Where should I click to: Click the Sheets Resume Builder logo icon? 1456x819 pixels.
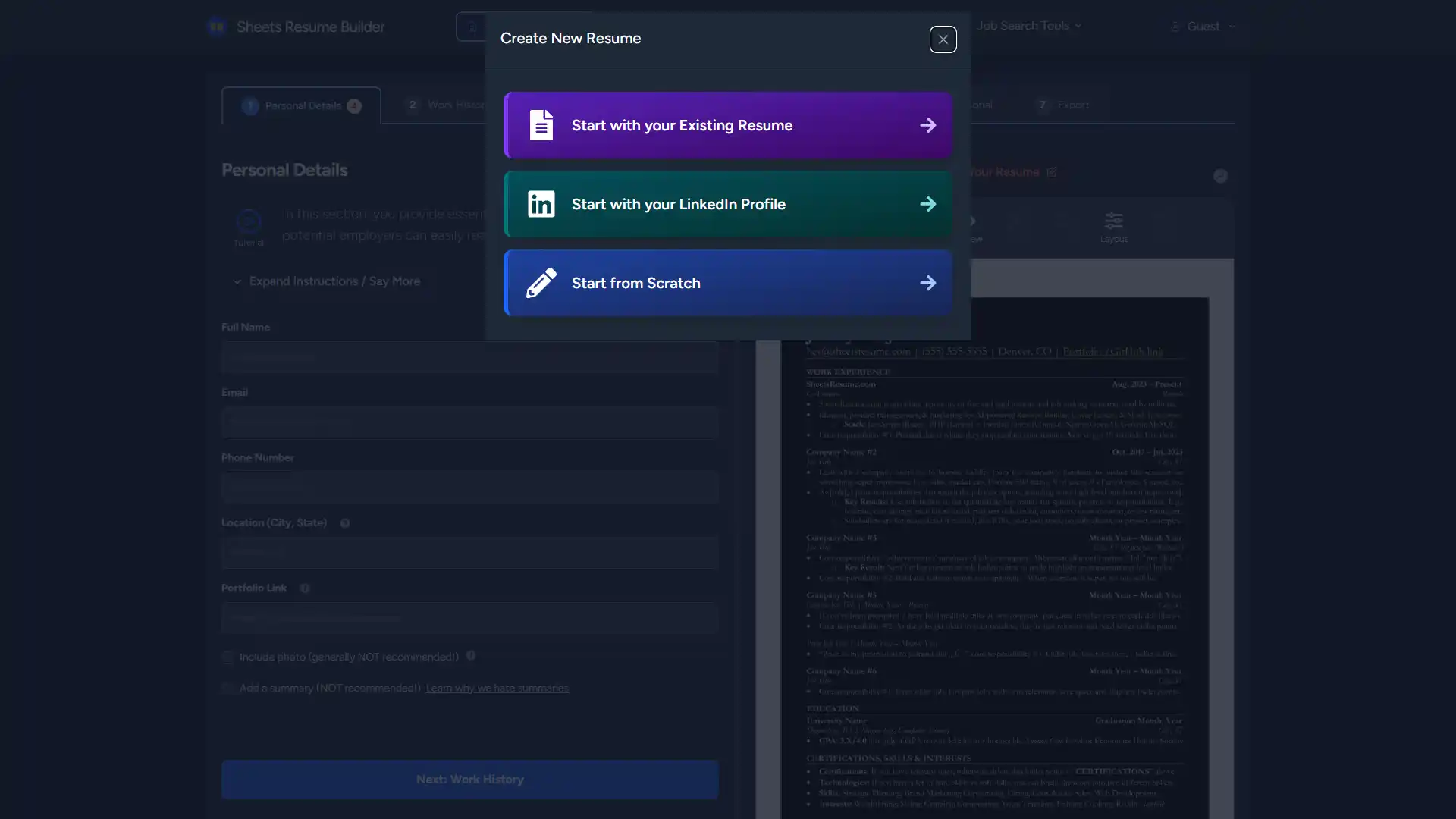click(x=217, y=27)
